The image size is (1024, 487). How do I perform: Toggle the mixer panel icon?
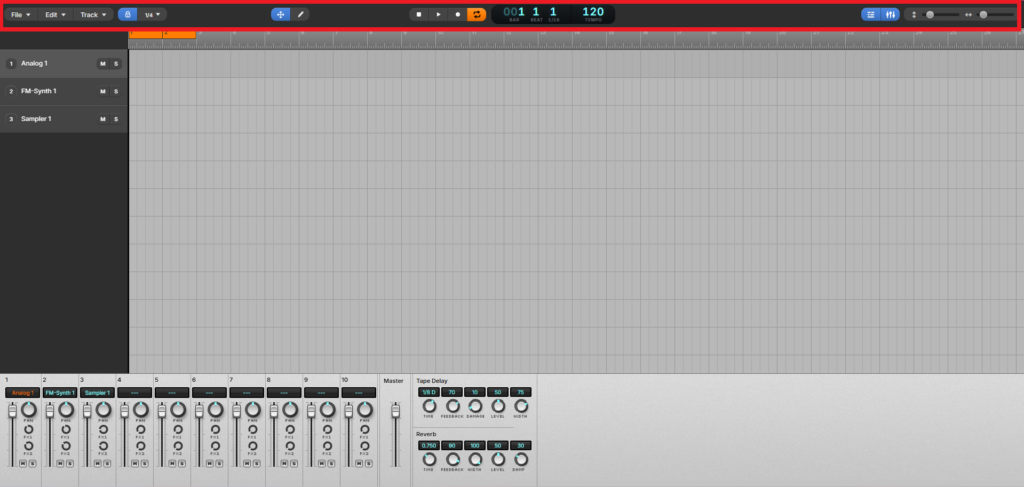click(890, 15)
